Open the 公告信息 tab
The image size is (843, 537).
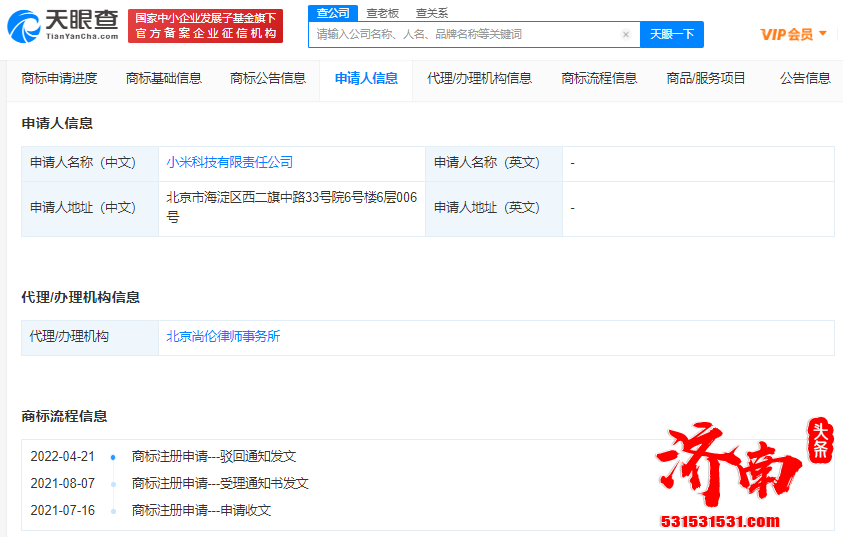(x=805, y=78)
